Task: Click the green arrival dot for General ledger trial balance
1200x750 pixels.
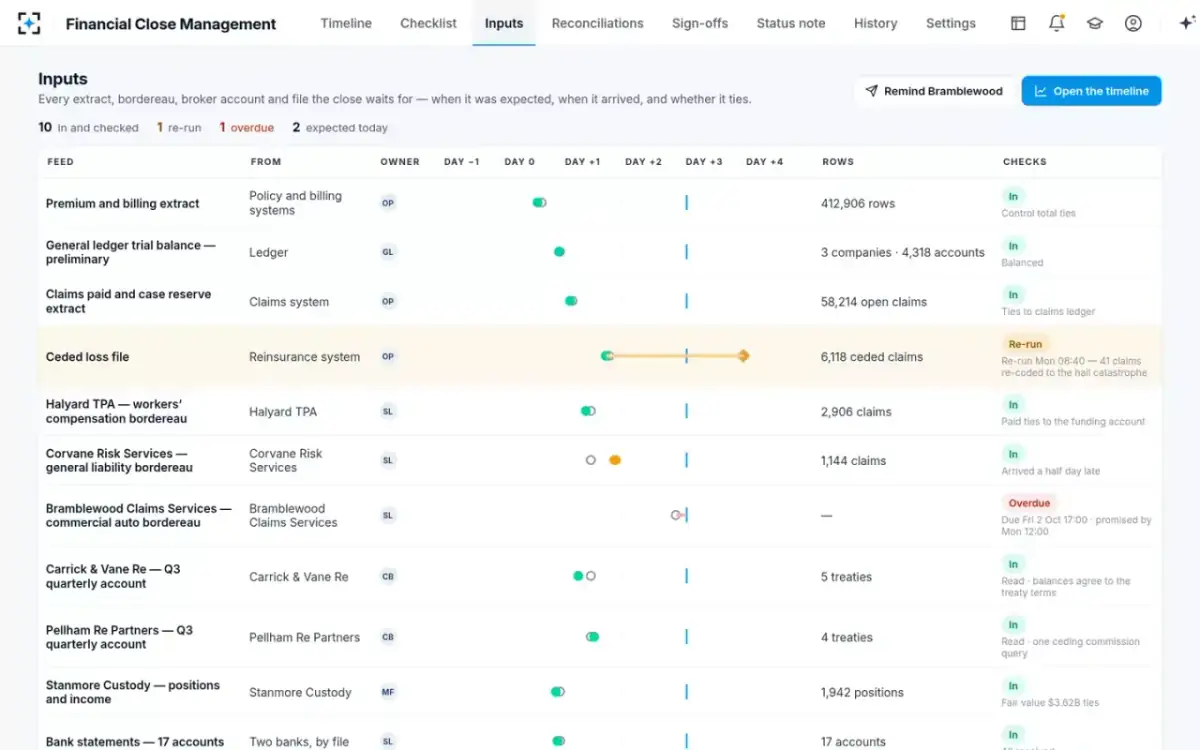Action: tap(559, 252)
